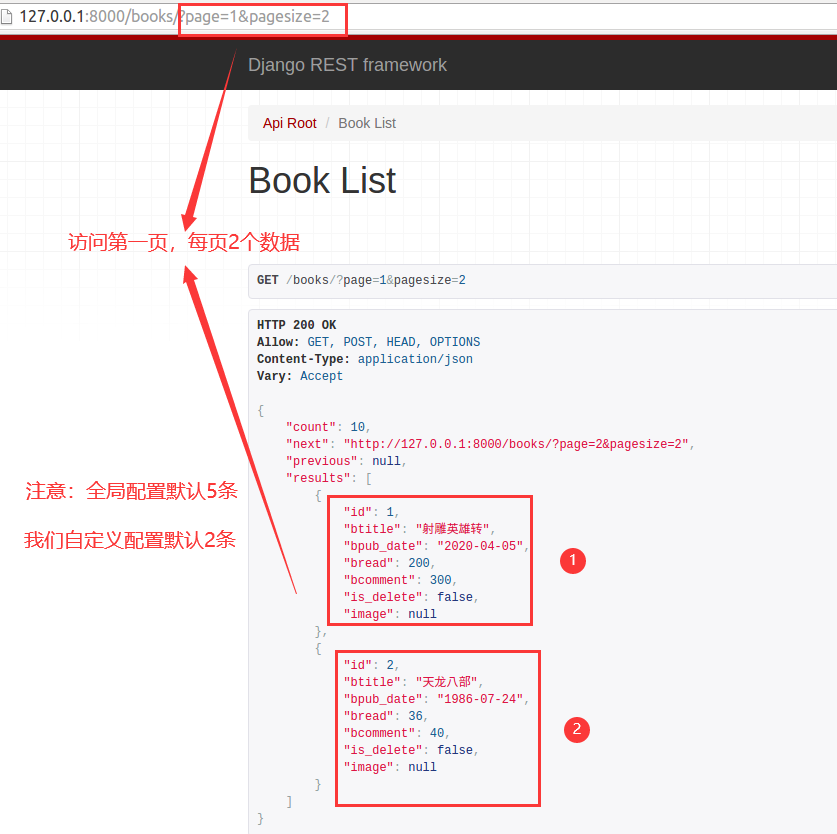Image resolution: width=837 pixels, height=834 pixels.
Task: Go to Api Root breadcrumb
Action: (x=289, y=123)
